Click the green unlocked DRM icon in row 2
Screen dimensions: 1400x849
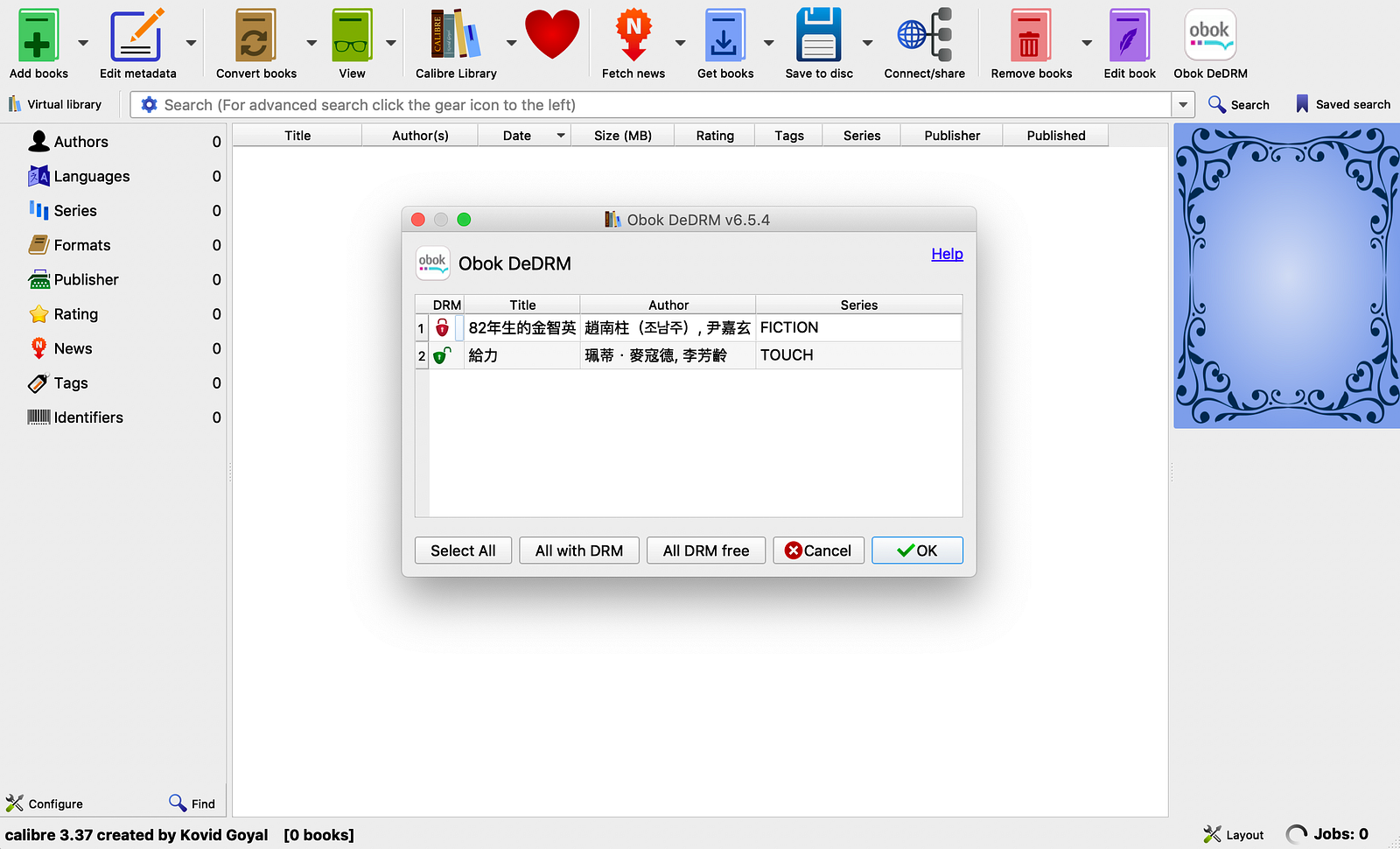click(x=442, y=354)
